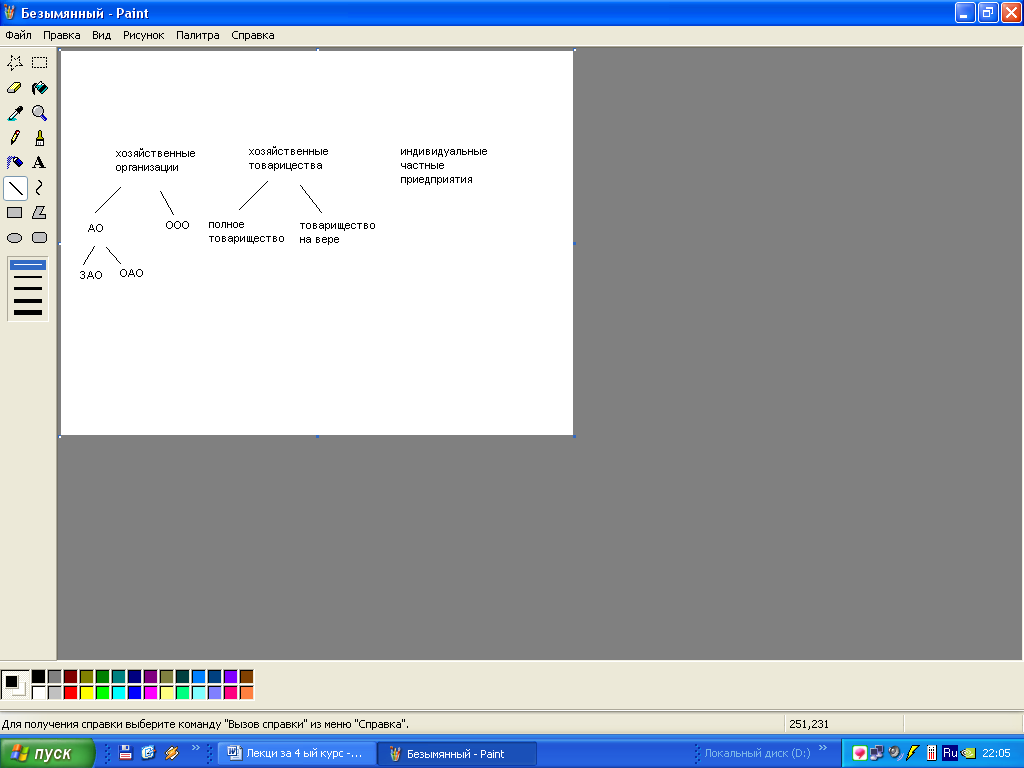Open the Справка menu
Viewport: 1024px width, 768px height.
(253, 35)
